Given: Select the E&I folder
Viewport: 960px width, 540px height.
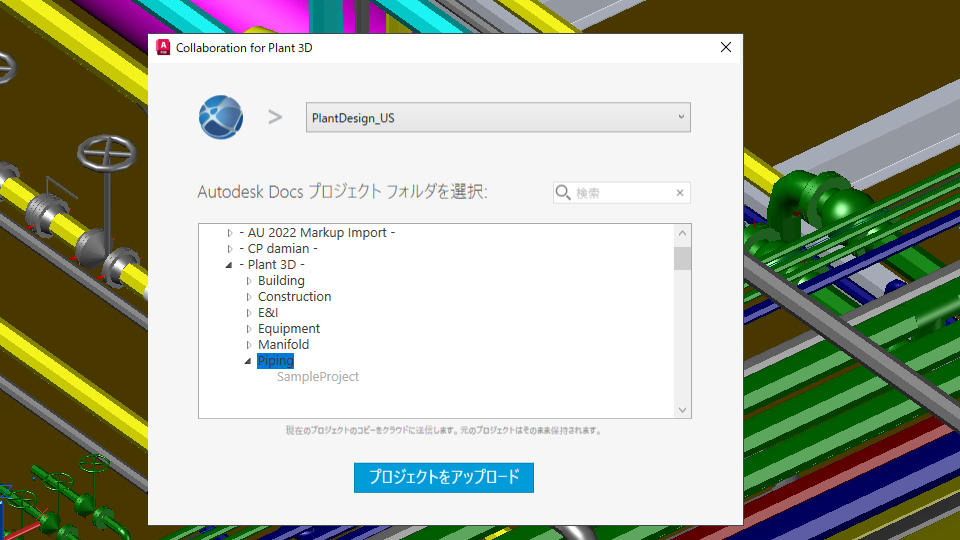Looking at the screenshot, I should [268, 312].
